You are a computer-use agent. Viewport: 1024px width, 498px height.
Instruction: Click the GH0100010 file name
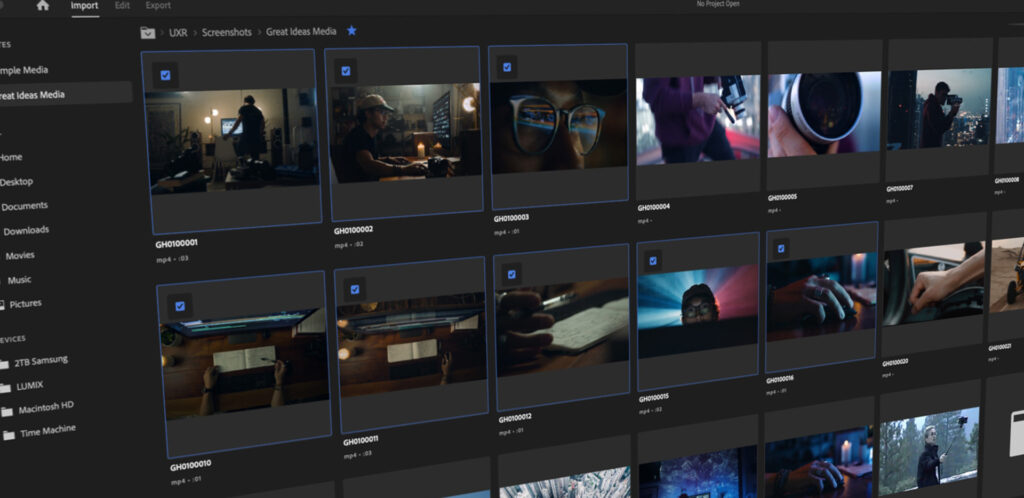[x=191, y=466]
